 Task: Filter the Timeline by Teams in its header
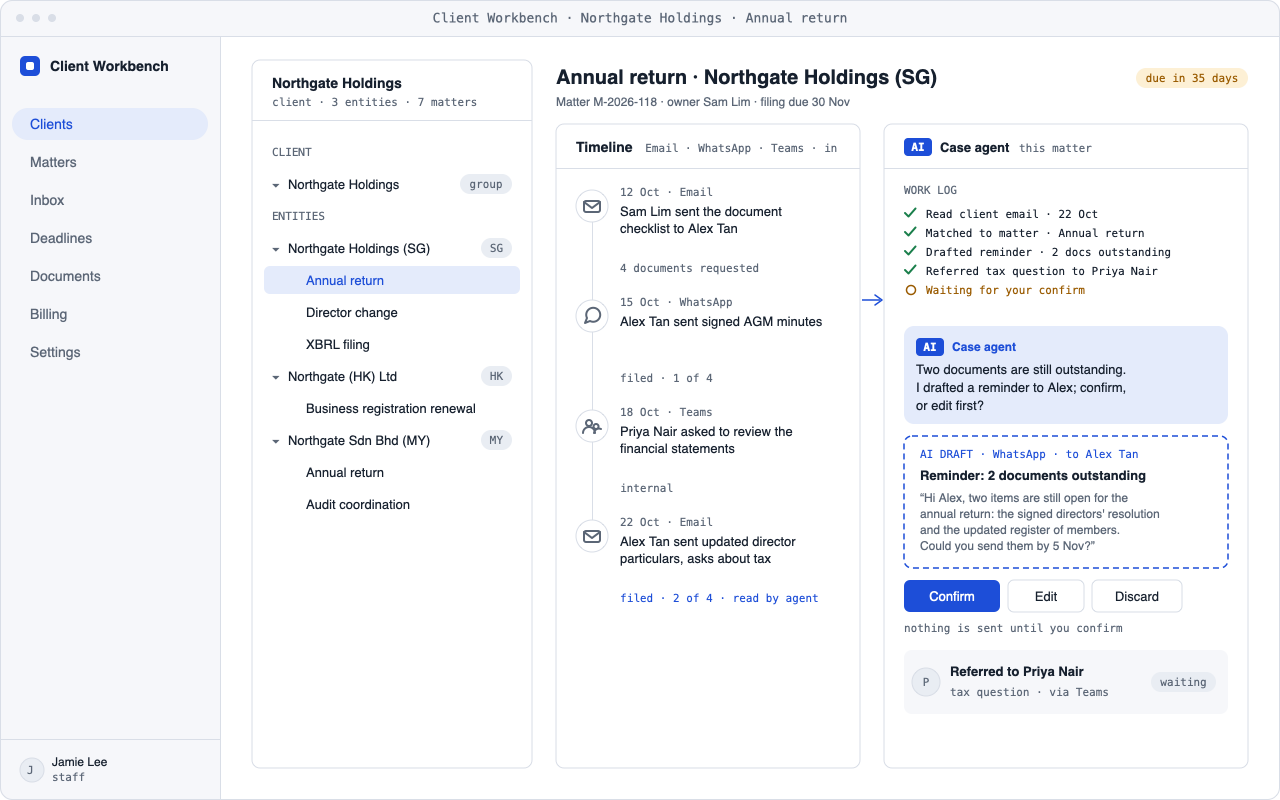pos(787,148)
